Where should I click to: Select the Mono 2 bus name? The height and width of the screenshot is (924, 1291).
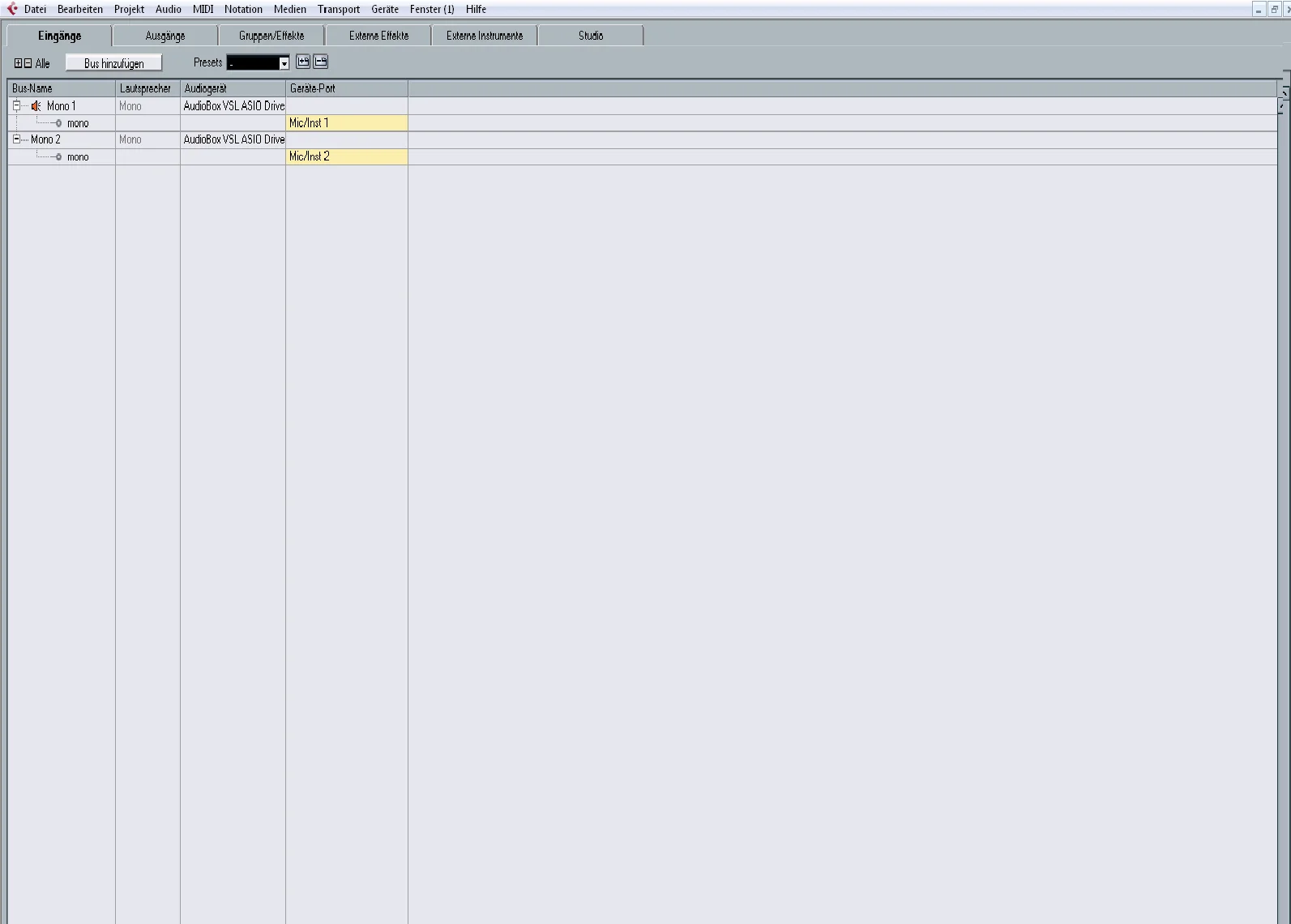click(45, 139)
